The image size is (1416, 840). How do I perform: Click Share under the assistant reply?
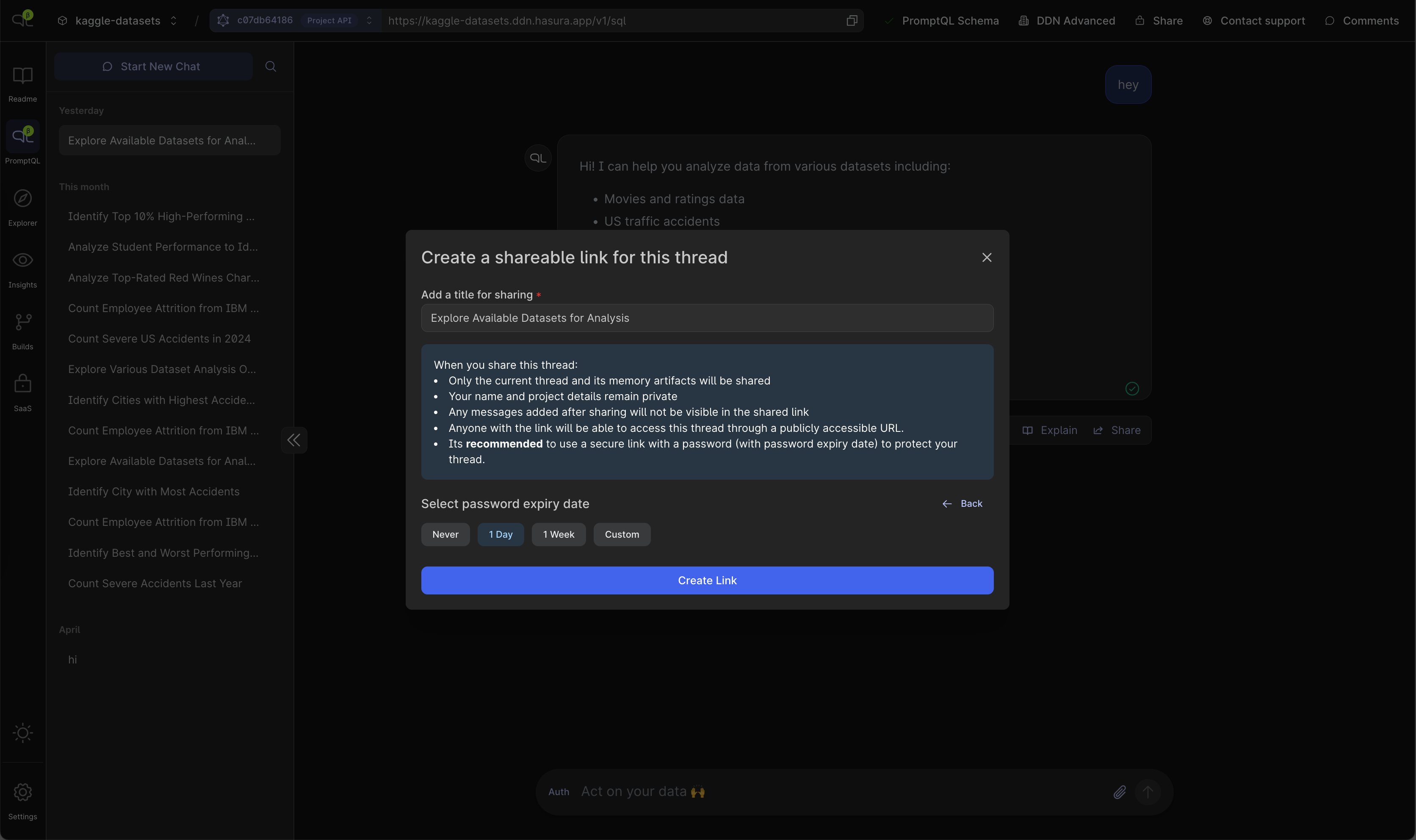[1117, 430]
